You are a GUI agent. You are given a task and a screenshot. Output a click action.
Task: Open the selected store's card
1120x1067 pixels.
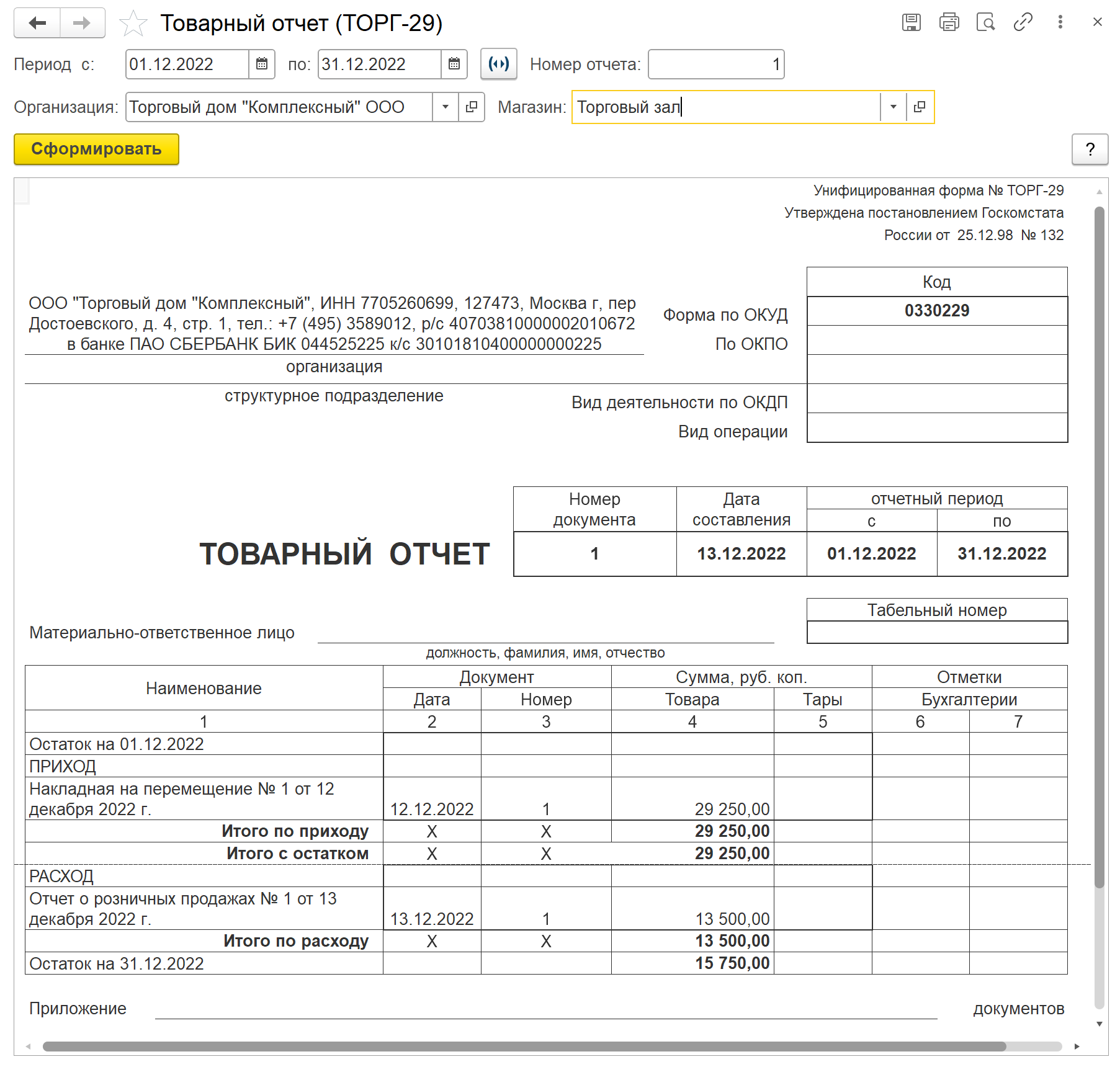click(x=920, y=107)
